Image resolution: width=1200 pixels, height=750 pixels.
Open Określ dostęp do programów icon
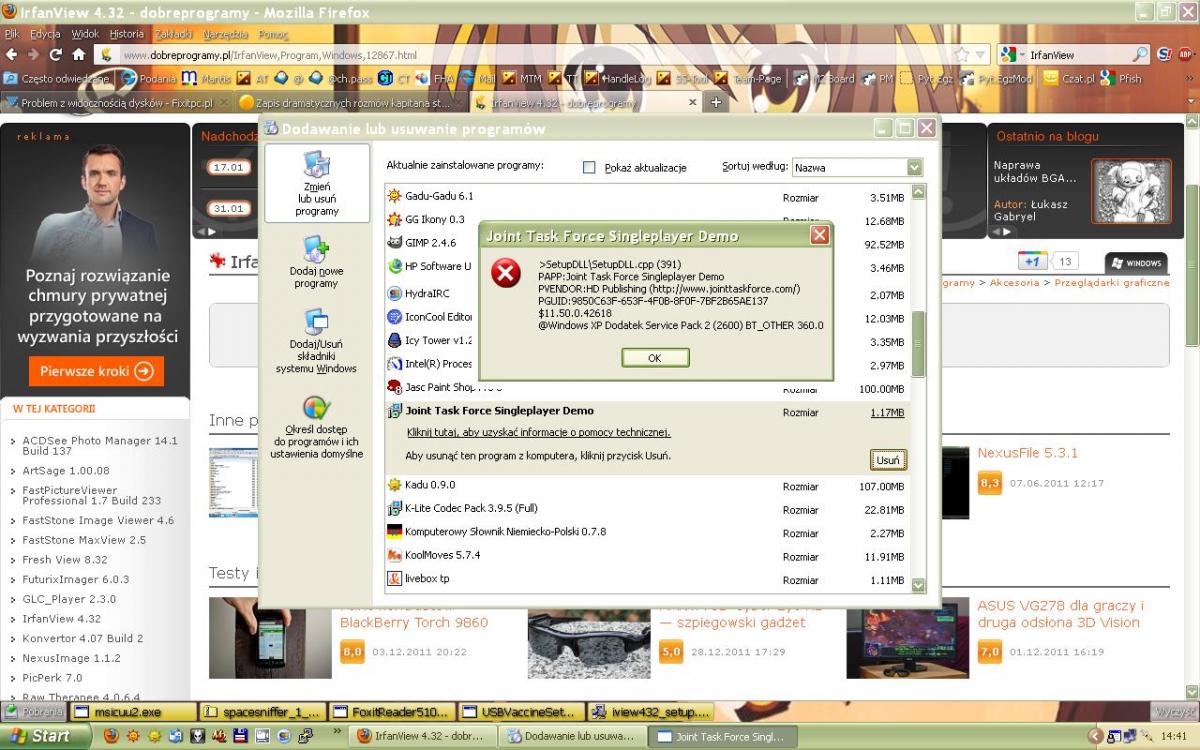coord(316,428)
